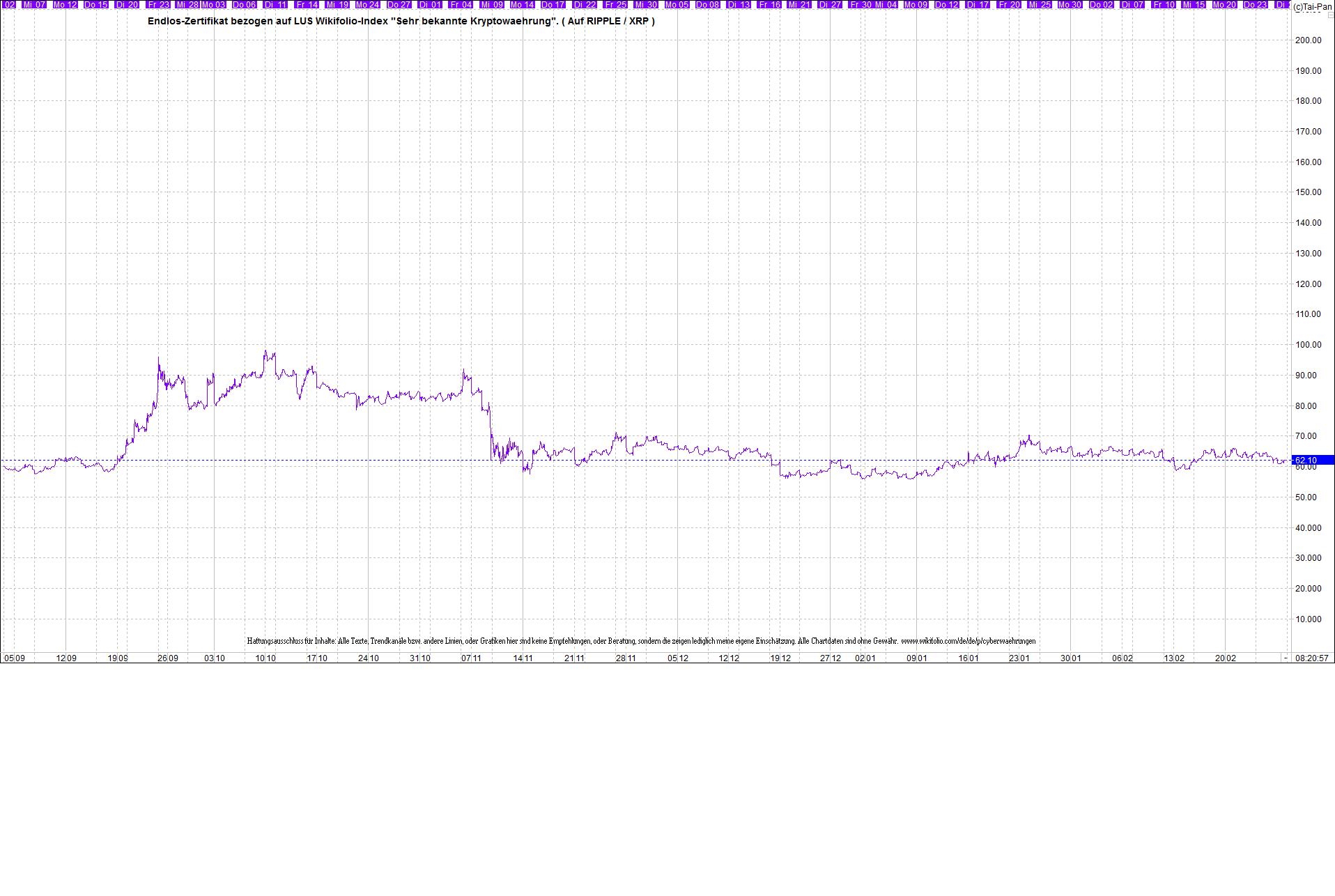Select the 14.11 date on the bottom axis

523,658
